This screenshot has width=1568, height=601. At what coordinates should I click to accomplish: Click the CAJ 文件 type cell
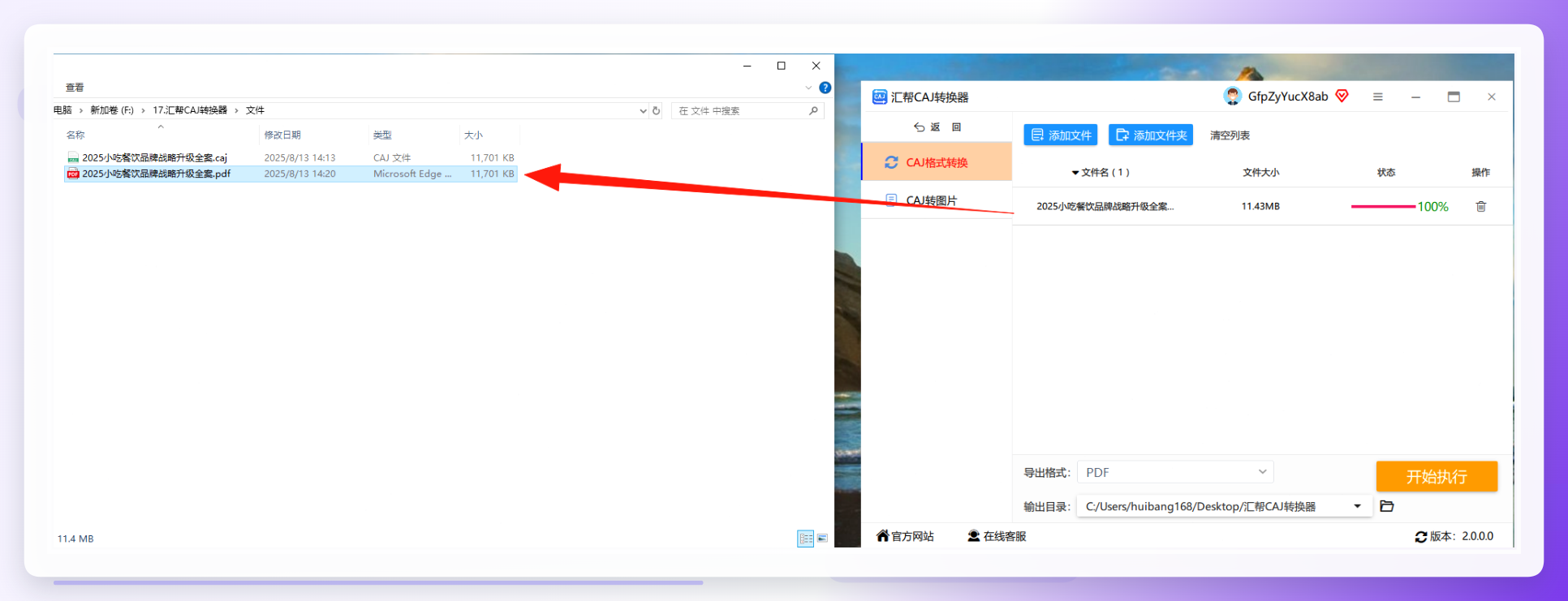(392, 157)
